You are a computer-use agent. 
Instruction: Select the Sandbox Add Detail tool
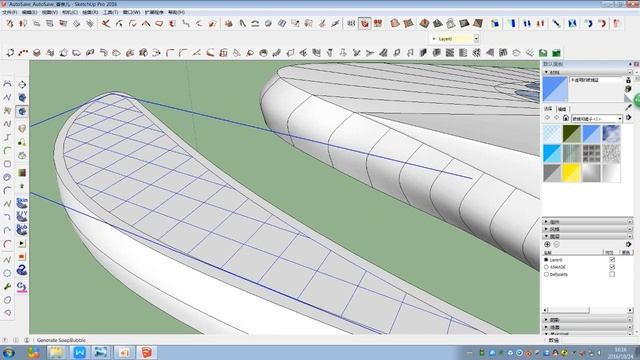[464, 23]
